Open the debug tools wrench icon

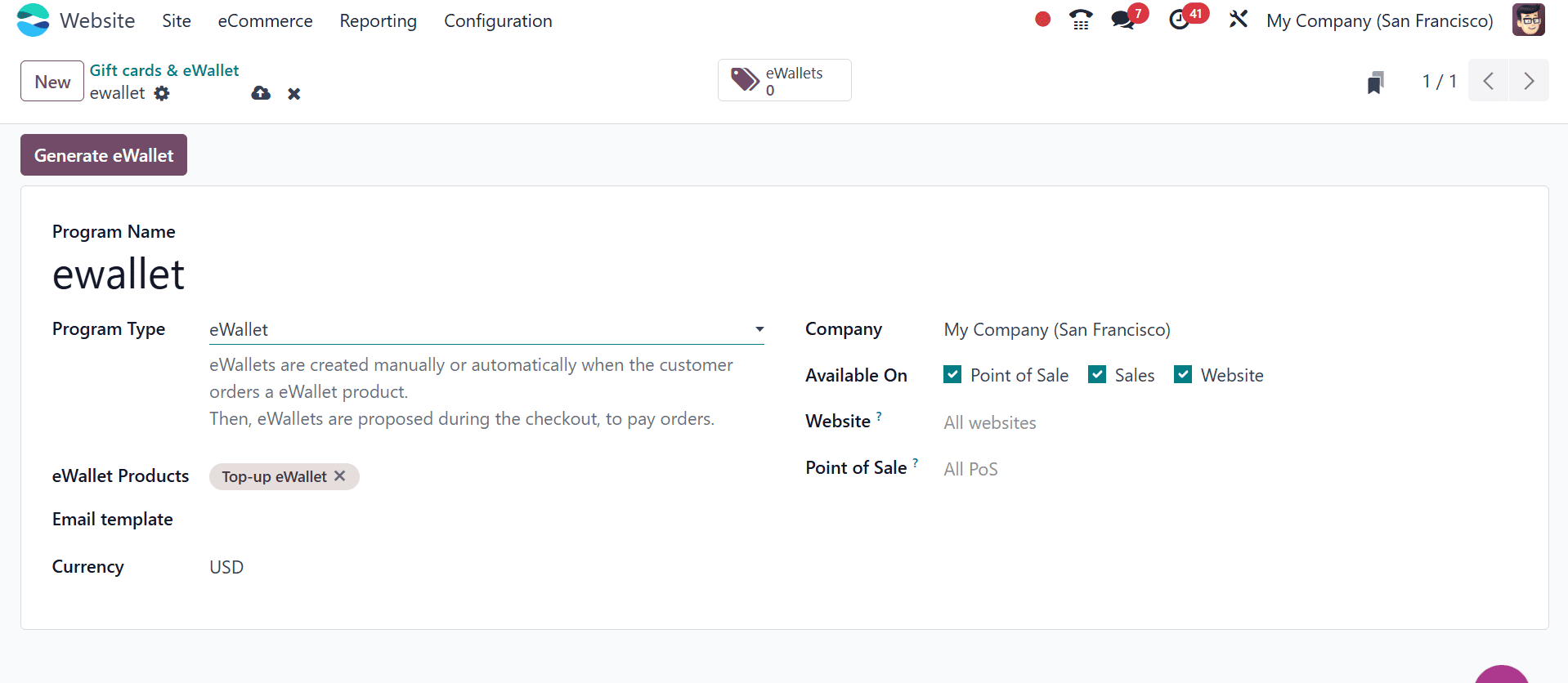1238,19
